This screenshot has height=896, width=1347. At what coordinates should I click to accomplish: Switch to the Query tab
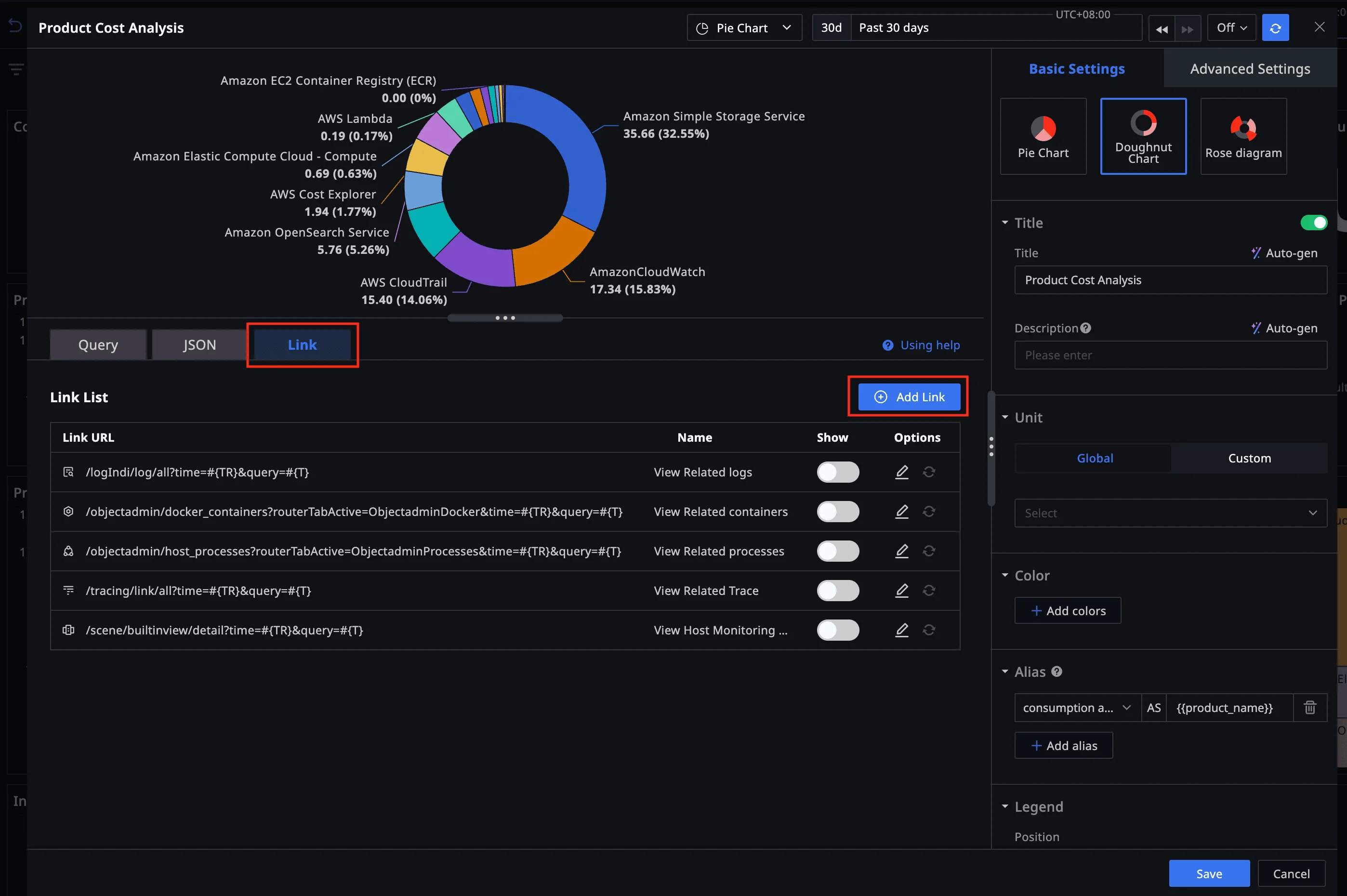(98, 344)
